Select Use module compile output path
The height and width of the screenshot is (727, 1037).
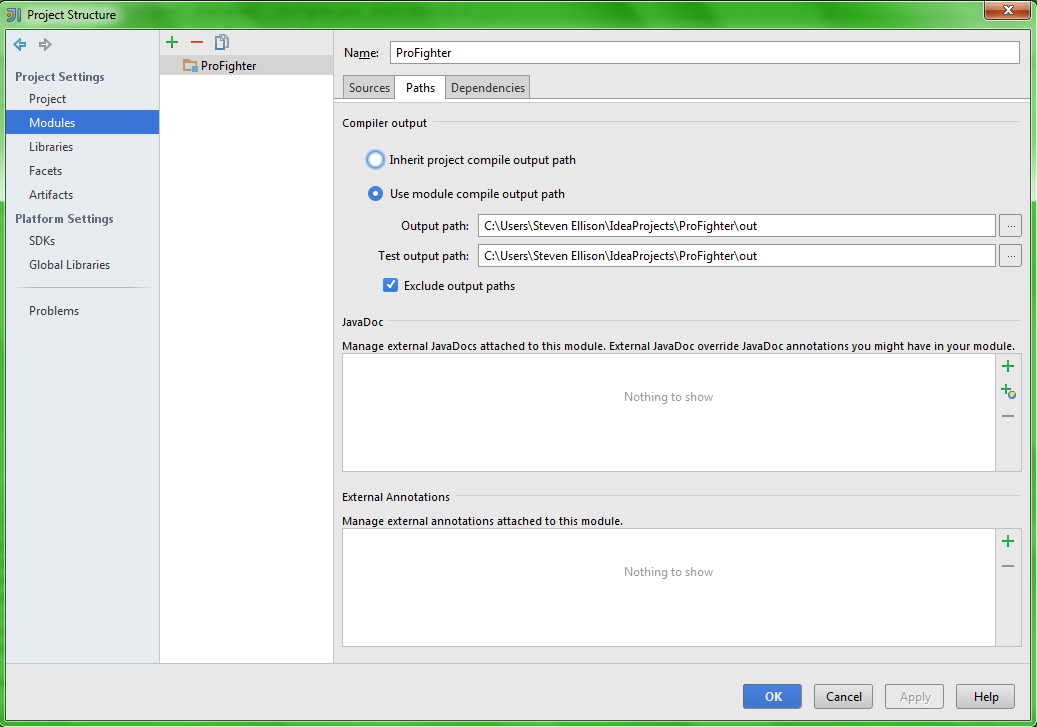point(375,194)
